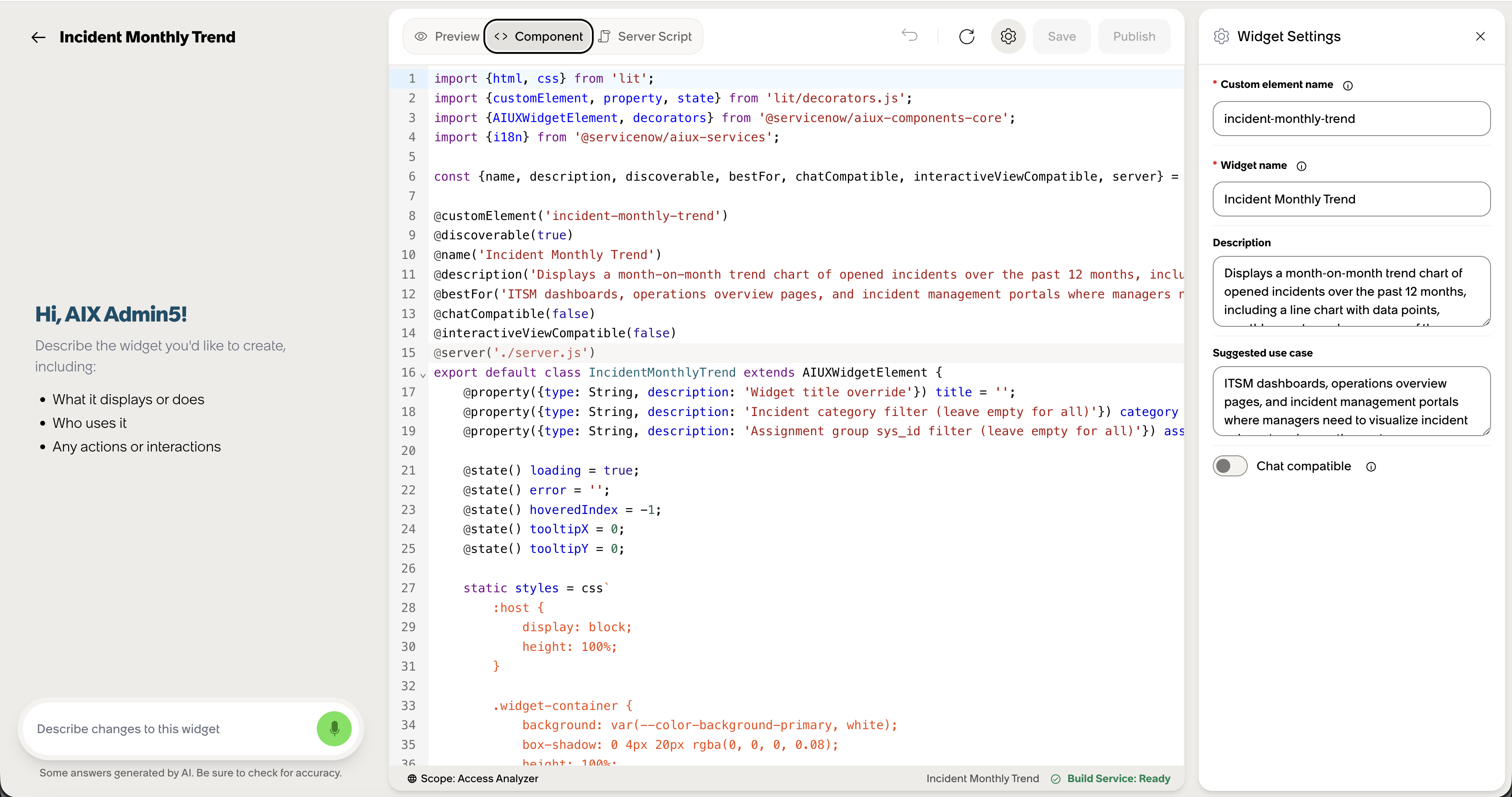Click the Suggested use case text area
Screen dimensions: 1512x797
coord(1351,402)
